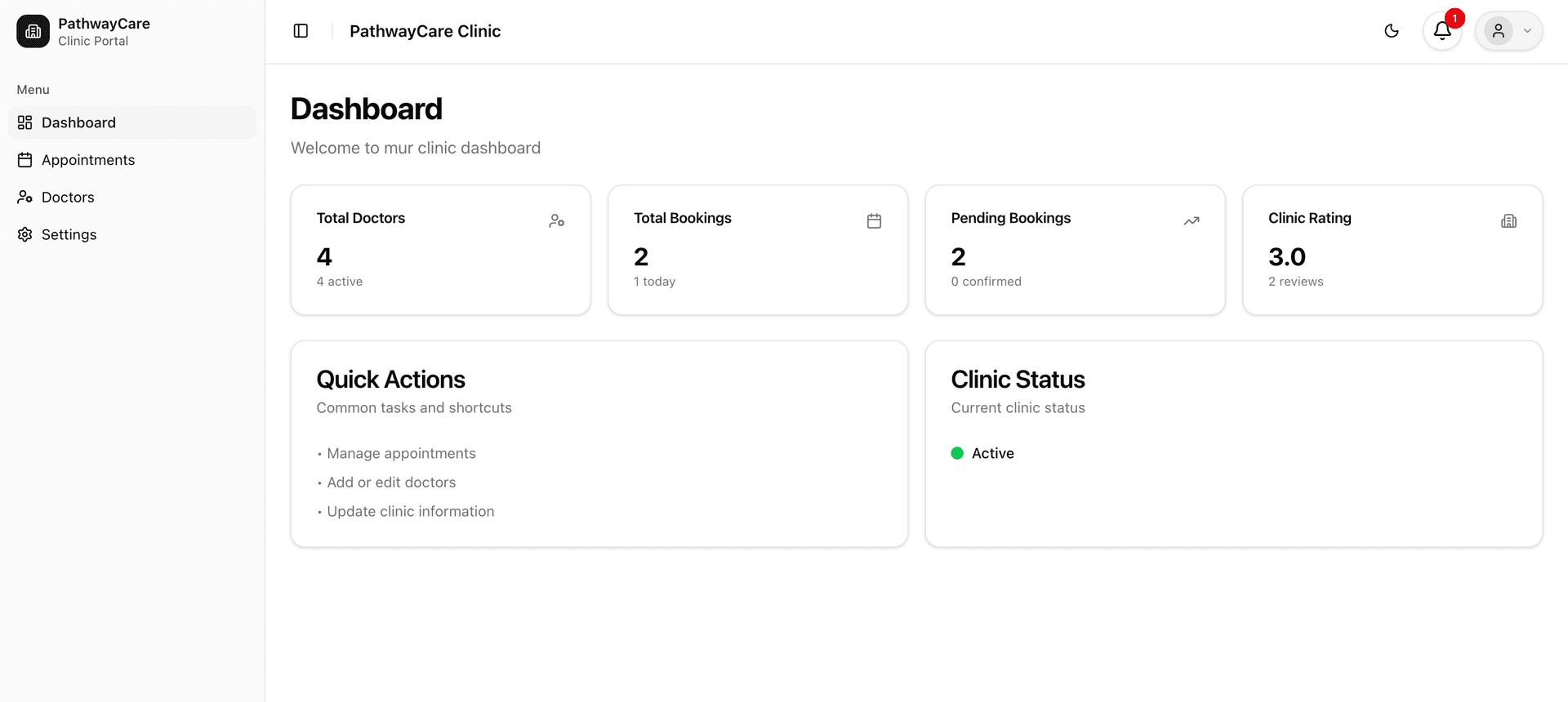This screenshot has width=1568, height=702.
Task: Collapse the sidebar with the panel icon
Action: click(x=301, y=31)
